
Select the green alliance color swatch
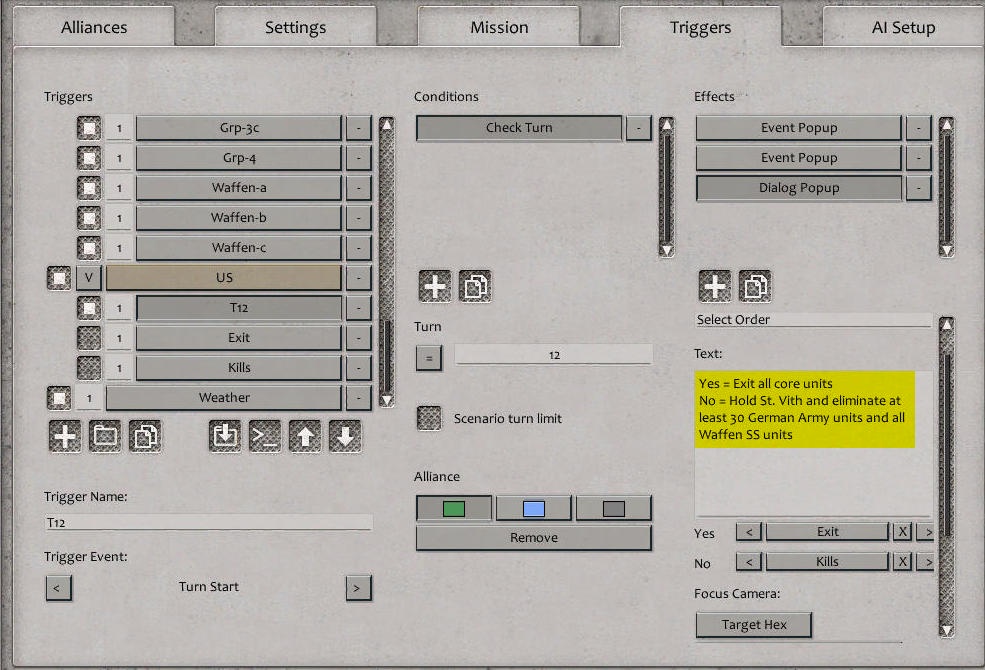click(x=452, y=507)
